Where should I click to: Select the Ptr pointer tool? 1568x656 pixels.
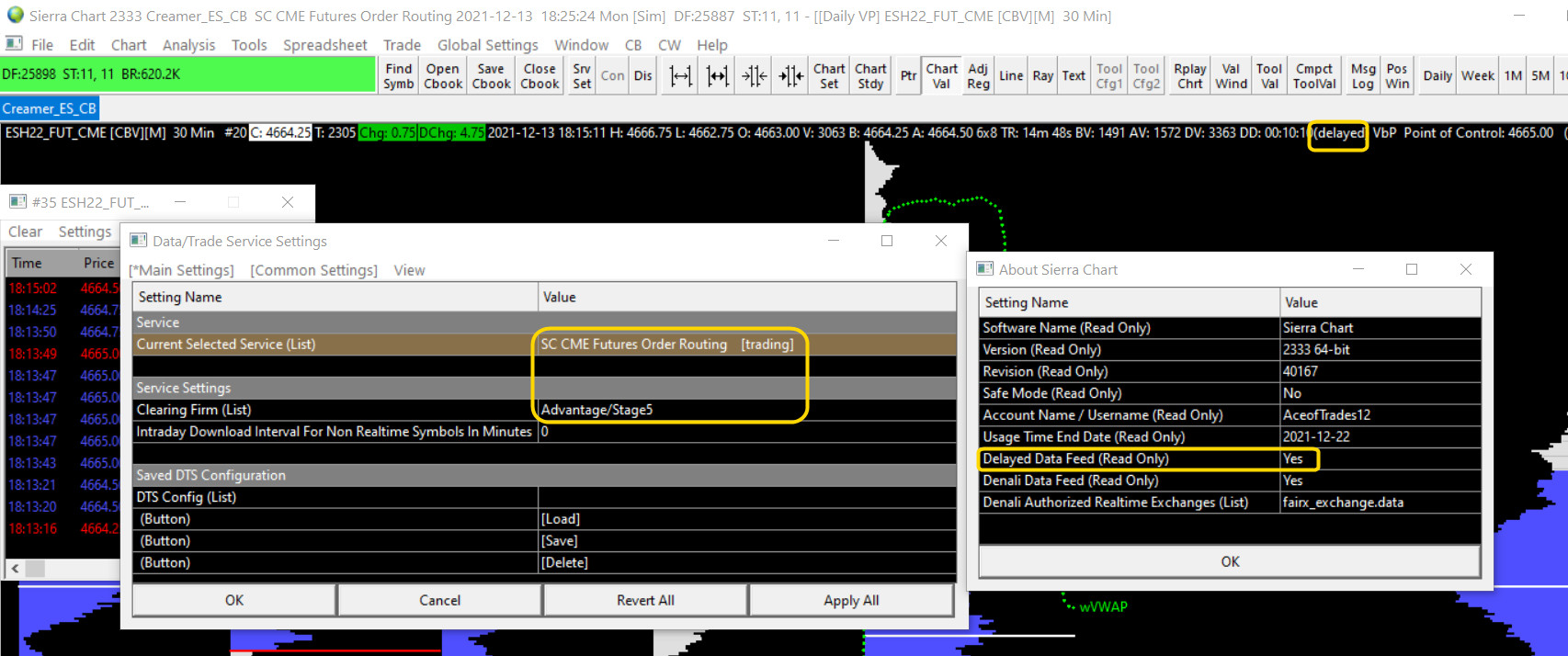(x=908, y=75)
